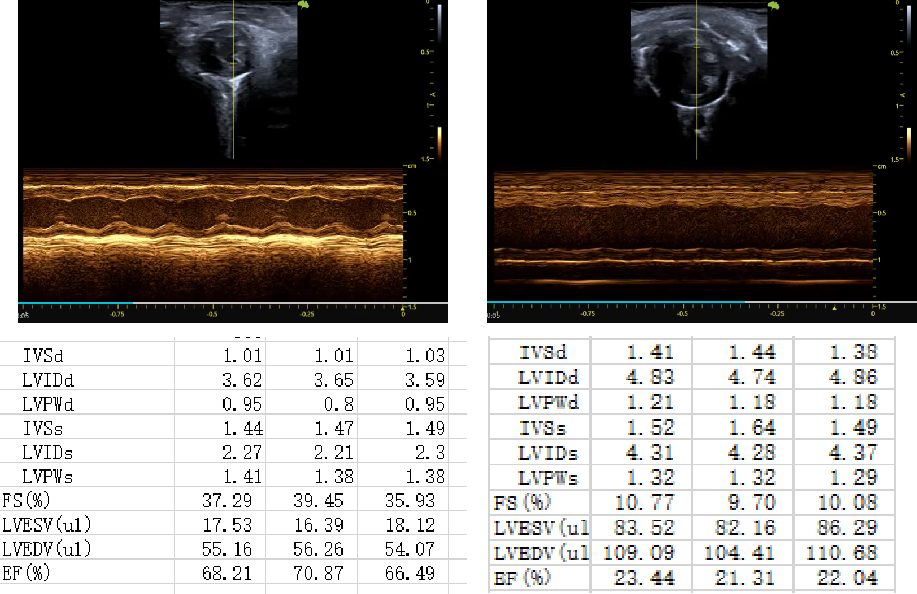Click the left M-mode trace image
Image resolution: width=917 pixels, height=594 pixels.
point(212,233)
